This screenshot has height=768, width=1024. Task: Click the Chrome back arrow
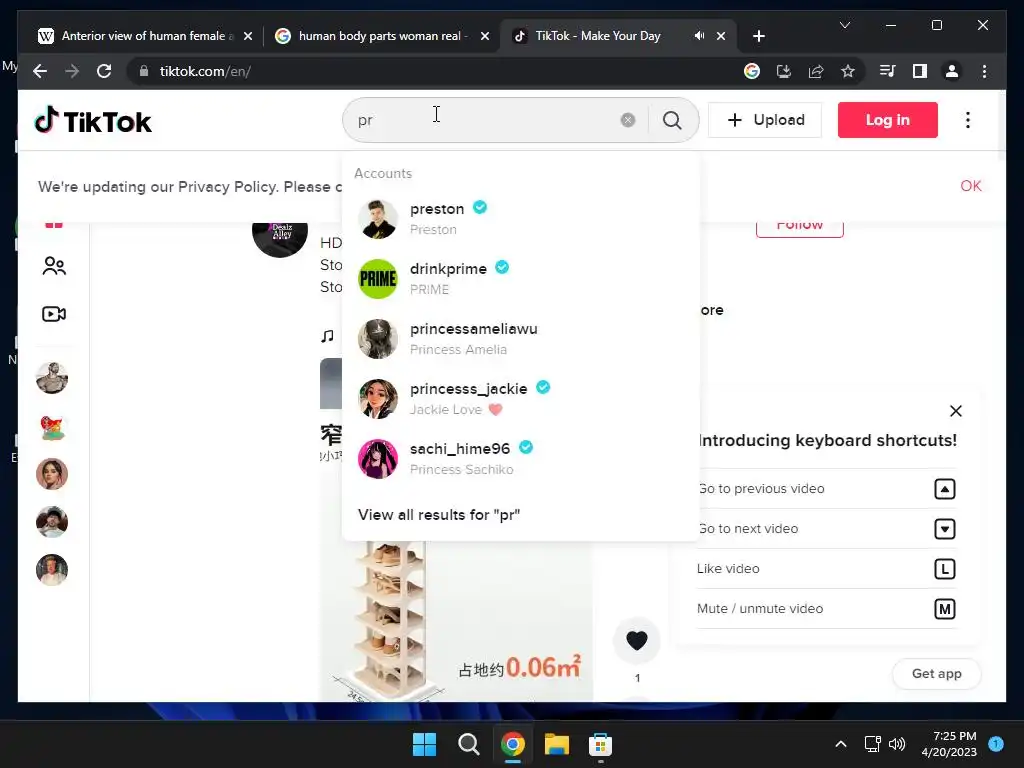[40, 71]
